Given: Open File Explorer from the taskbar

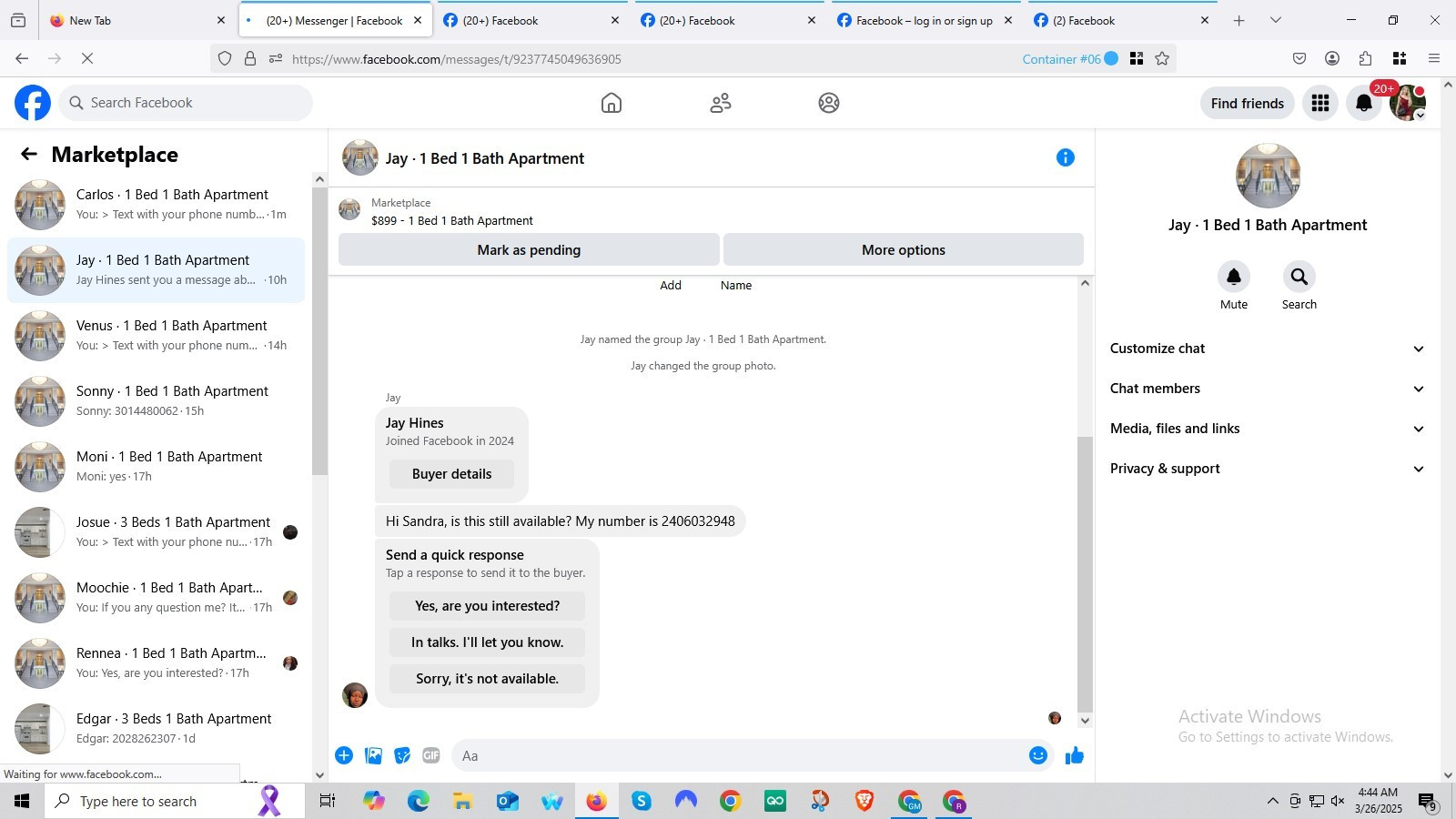Looking at the screenshot, I should 462,801.
